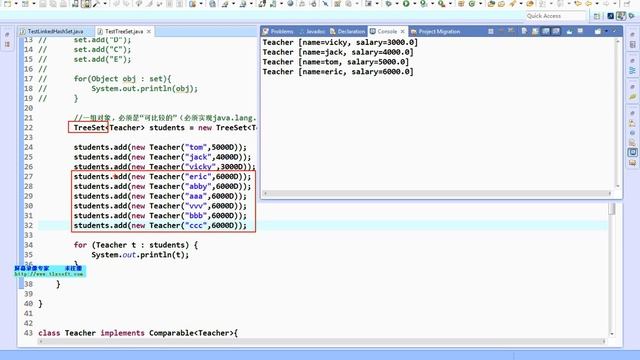Open the Javadoc view tab
640x360 pixels.
pos(312,31)
